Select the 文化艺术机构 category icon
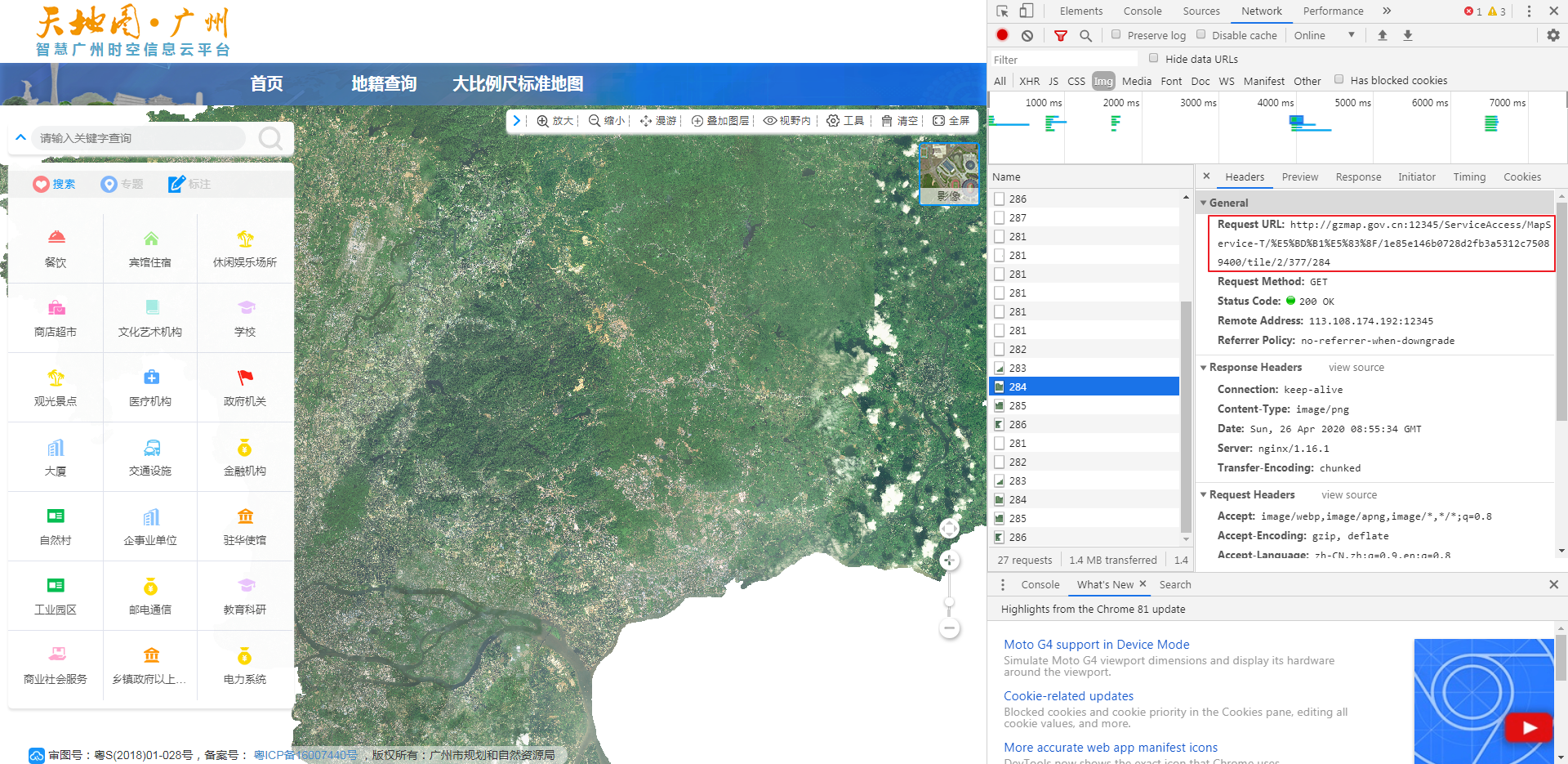This screenshot has height=764, width=1568. [x=152, y=307]
